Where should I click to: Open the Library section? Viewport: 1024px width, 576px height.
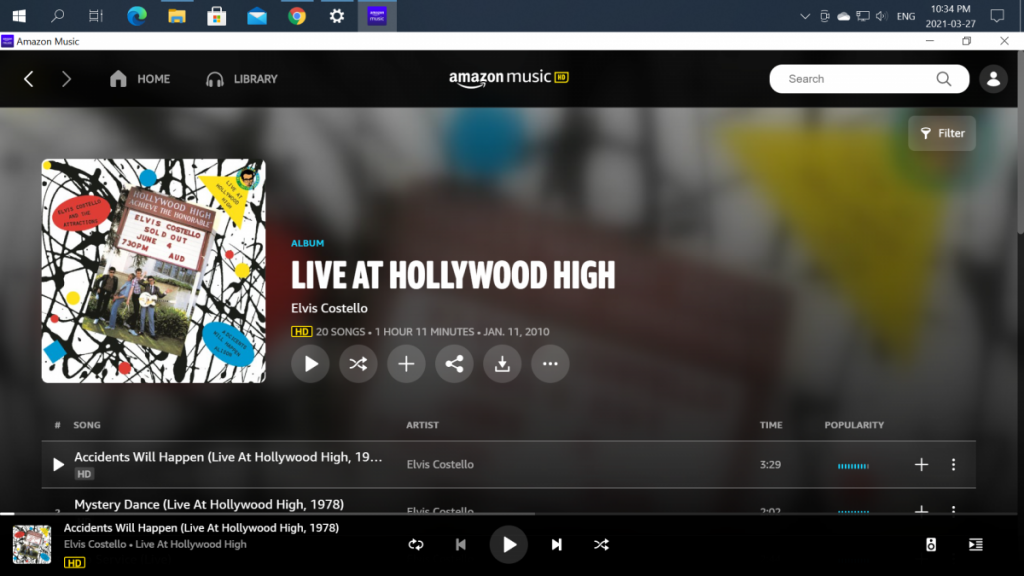(x=242, y=79)
